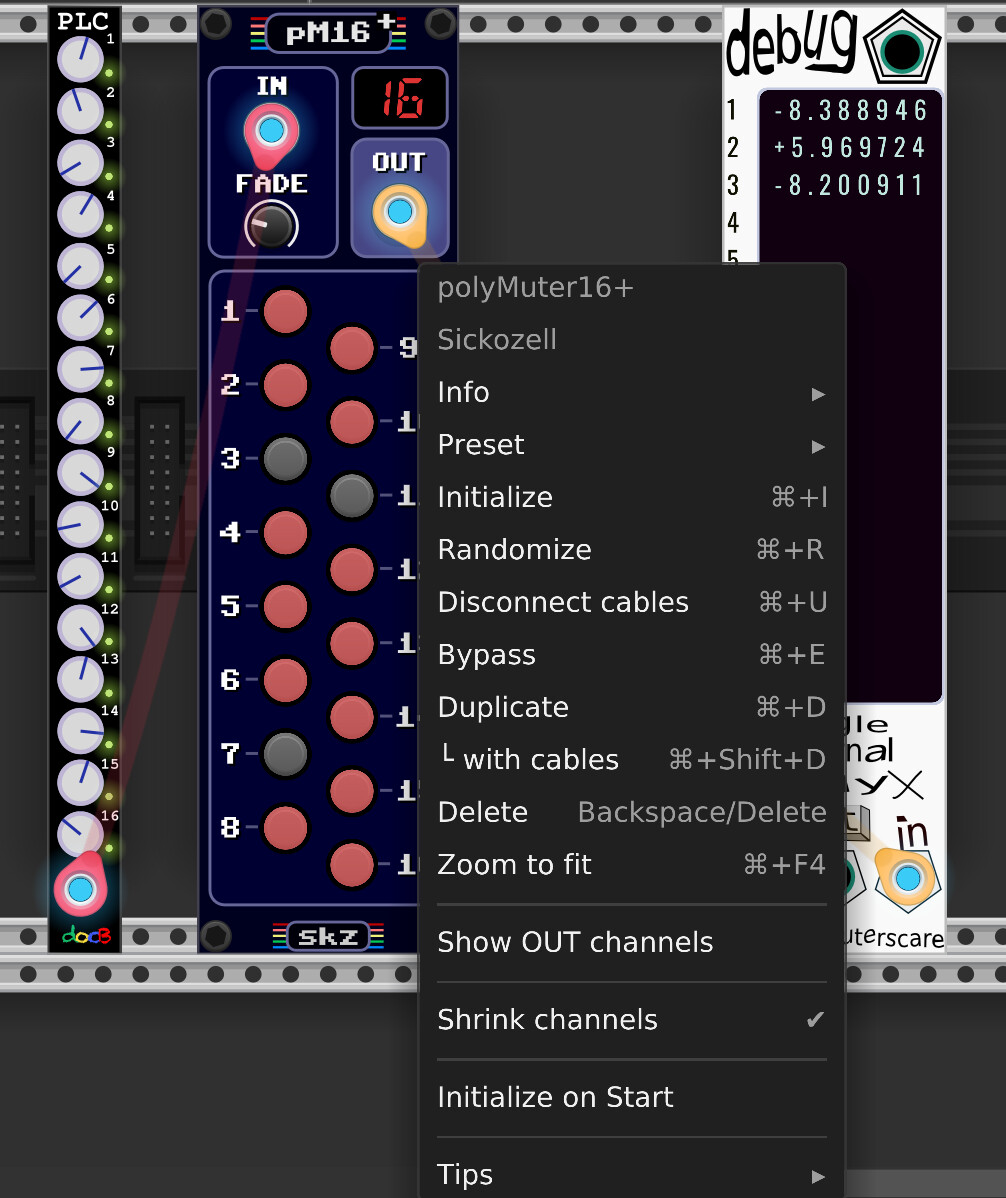Click the 16 channel count display
Viewport: 1006px width, 1198px height.
(400, 100)
